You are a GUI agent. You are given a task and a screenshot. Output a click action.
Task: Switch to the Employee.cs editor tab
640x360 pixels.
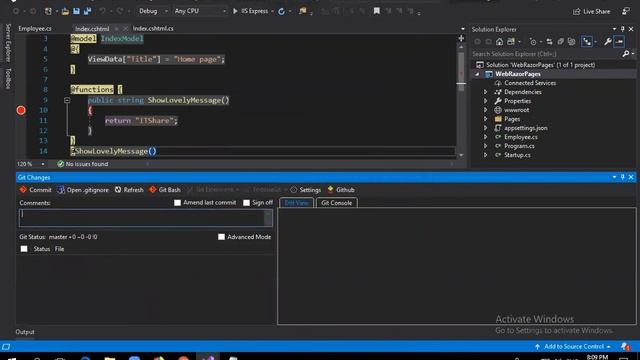tap(35, 29)
